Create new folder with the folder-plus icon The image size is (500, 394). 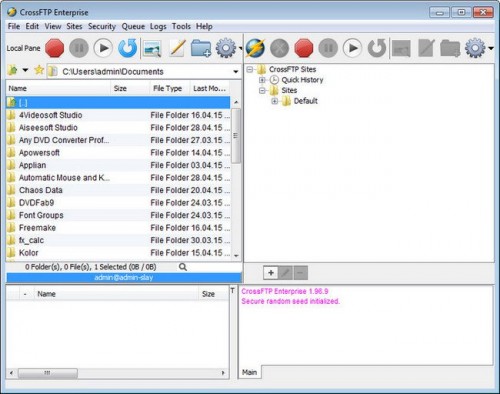pyautogui.click(x=201, y=49)
